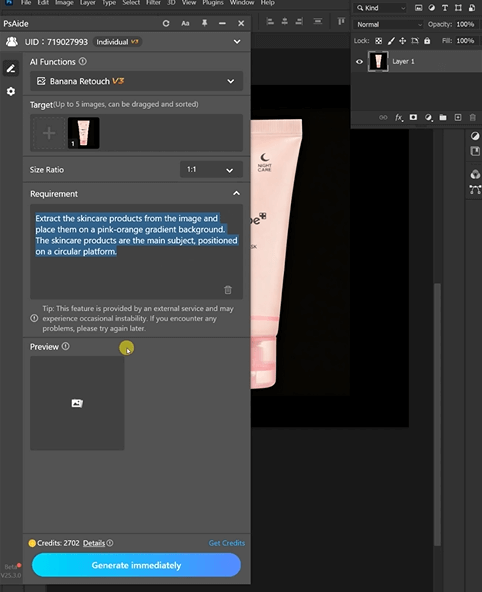Create new fill or adjustment layer

(428, 117)
